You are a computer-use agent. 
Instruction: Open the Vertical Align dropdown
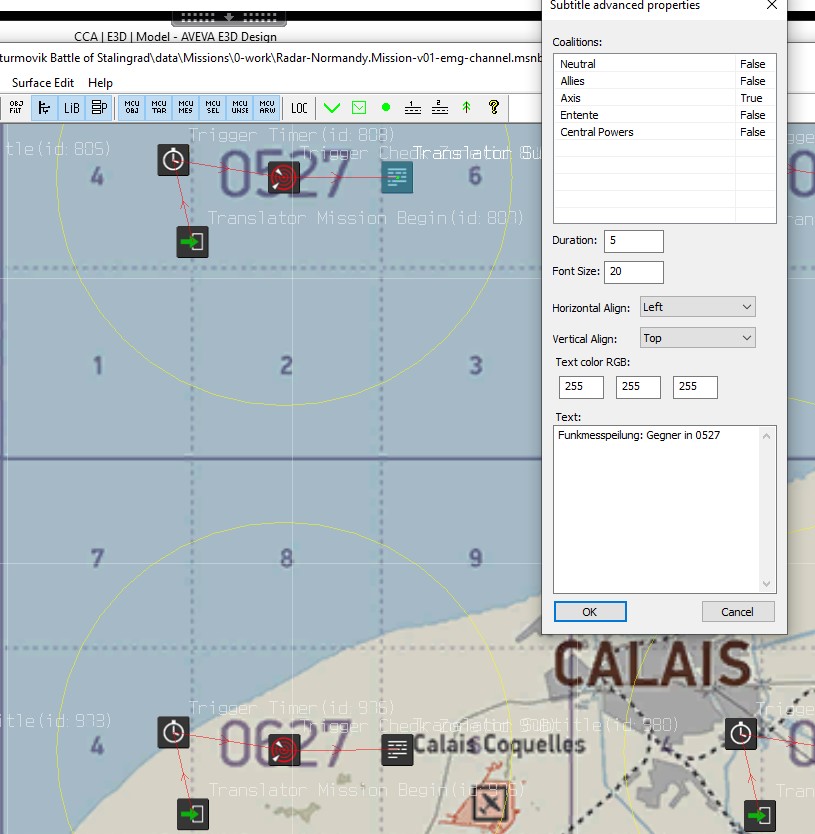pos(697,338)
